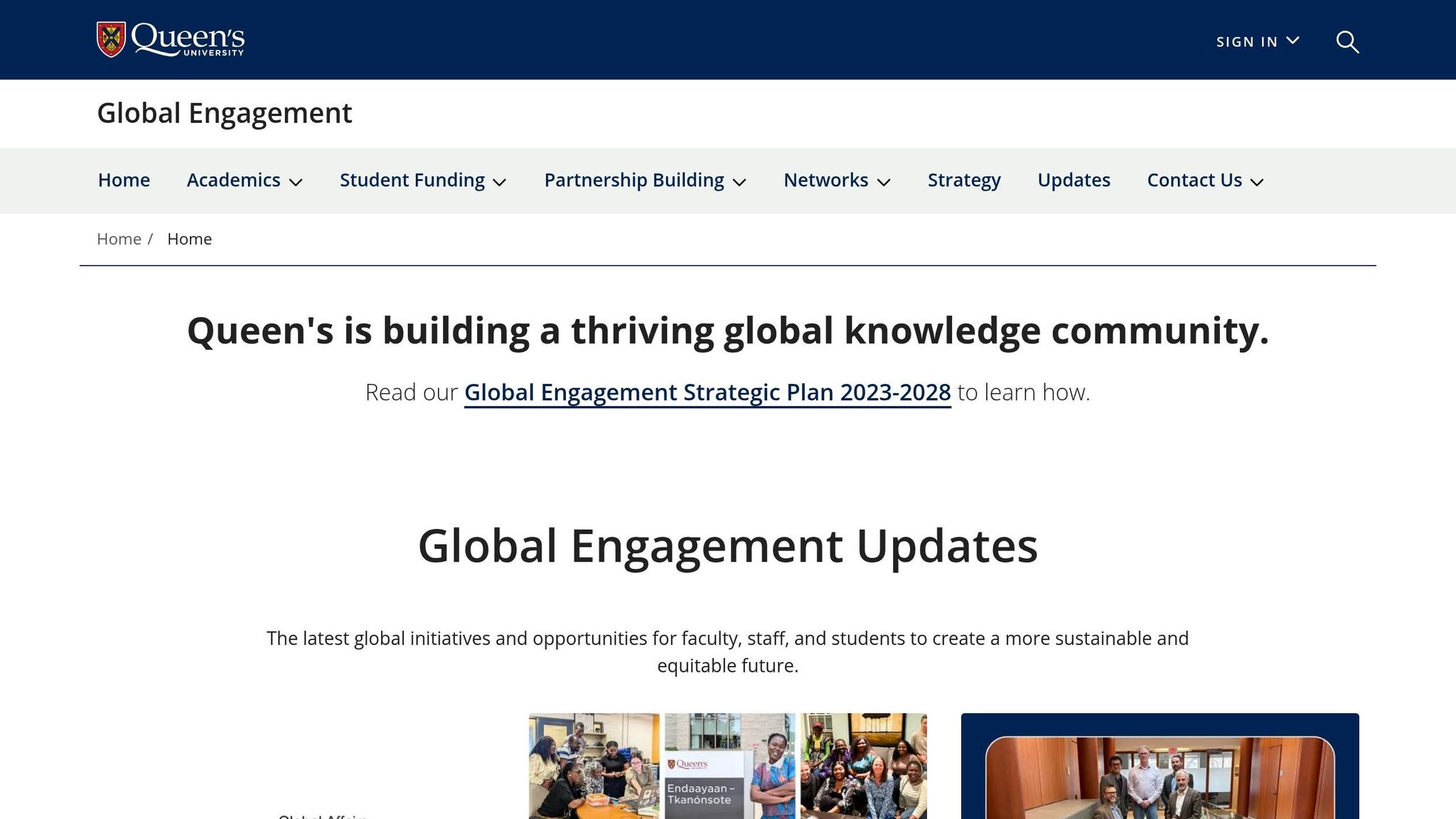Expand the Partnership Building menu
This screenshot has height=819, width=1456.
[739, 182]
